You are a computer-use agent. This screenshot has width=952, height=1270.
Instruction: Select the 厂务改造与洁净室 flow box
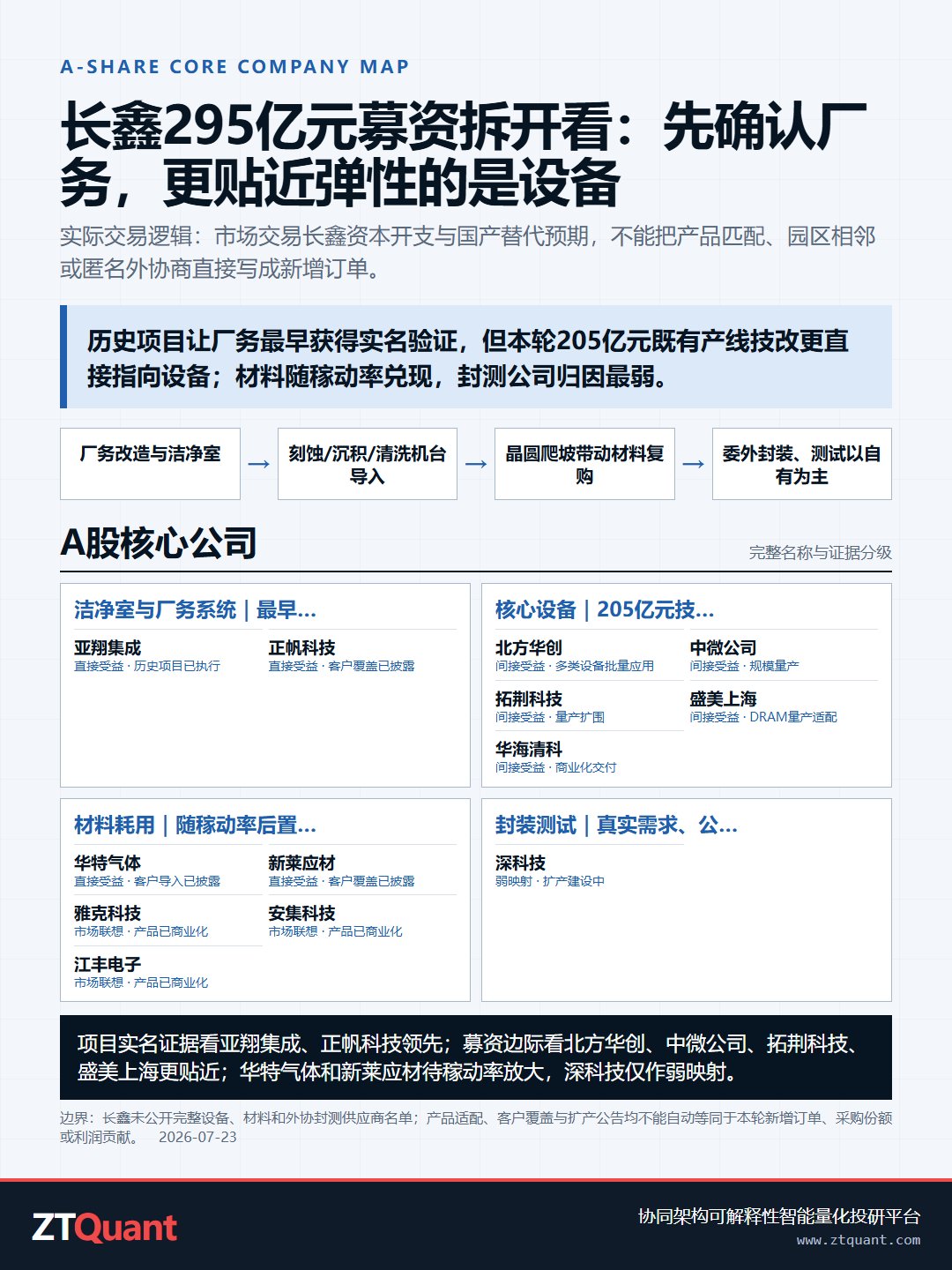(150, 464)
